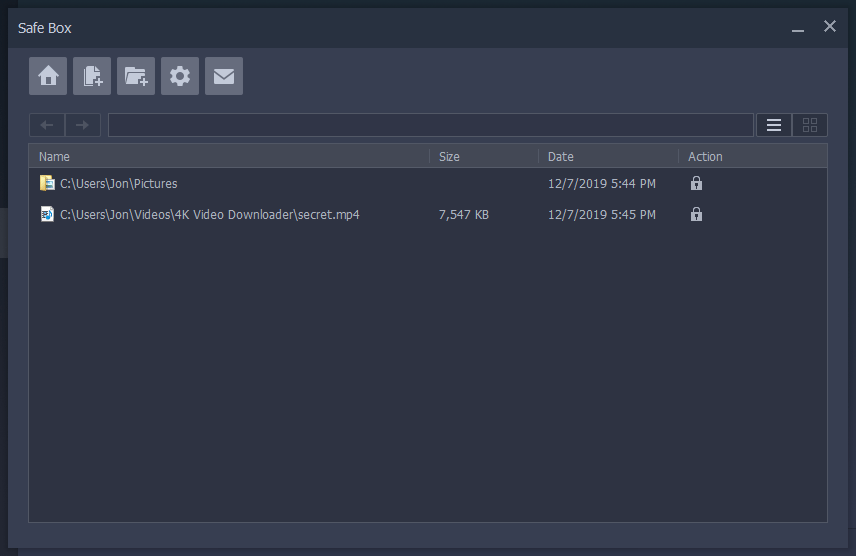
Task: Add a file to the Safe Box
Action: (x=92, y=76)
